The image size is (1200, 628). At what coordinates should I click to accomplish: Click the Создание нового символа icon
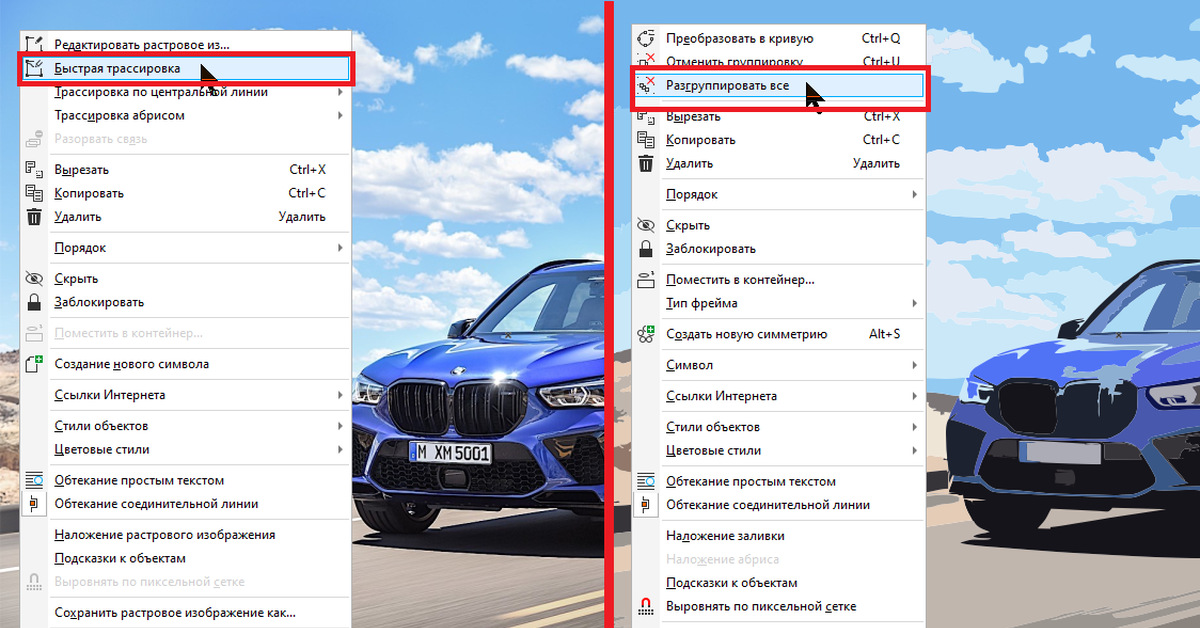pyautogui.click(x=35, y=364)
